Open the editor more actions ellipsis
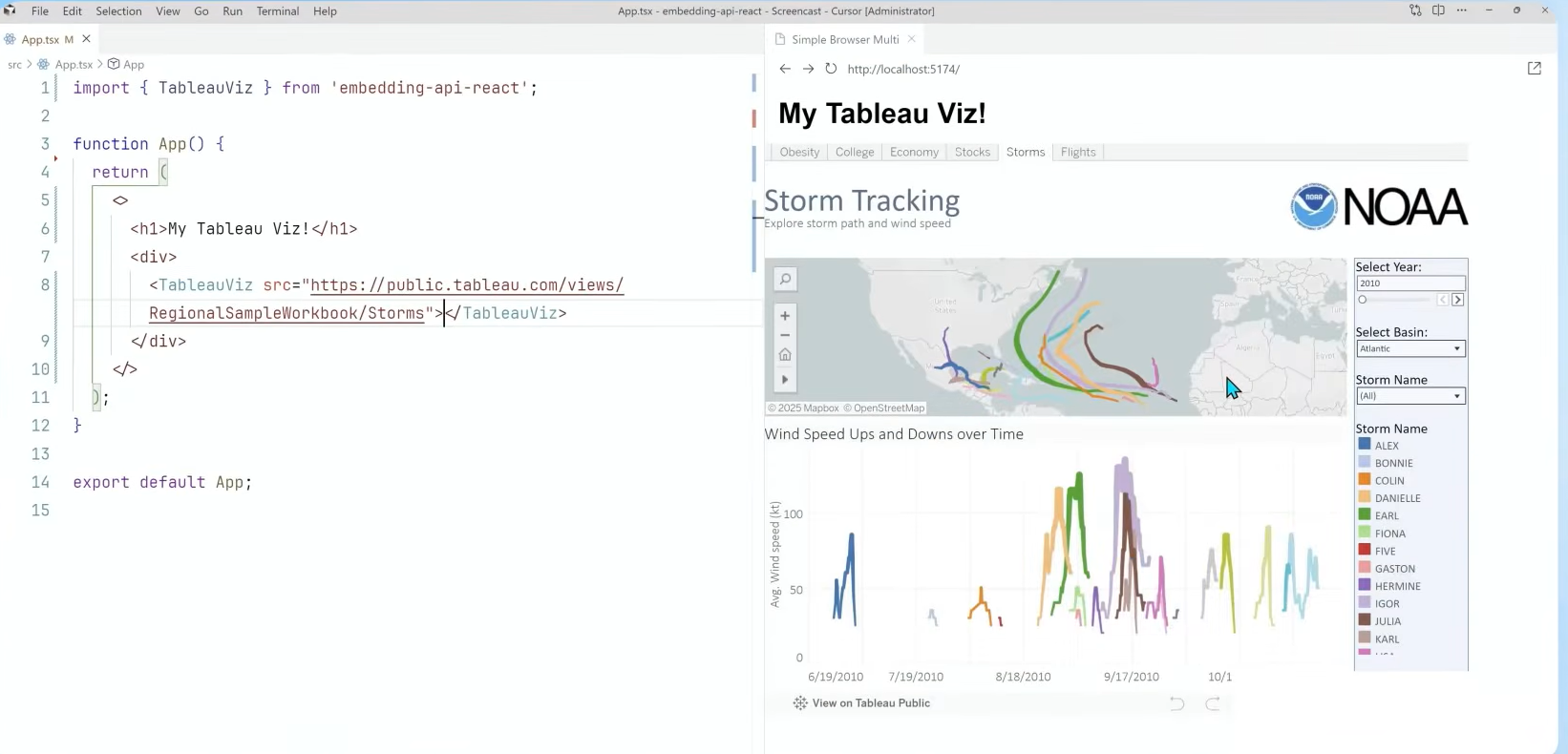The height and width of the screenshot is (754, 1568). coord(1462,10)
